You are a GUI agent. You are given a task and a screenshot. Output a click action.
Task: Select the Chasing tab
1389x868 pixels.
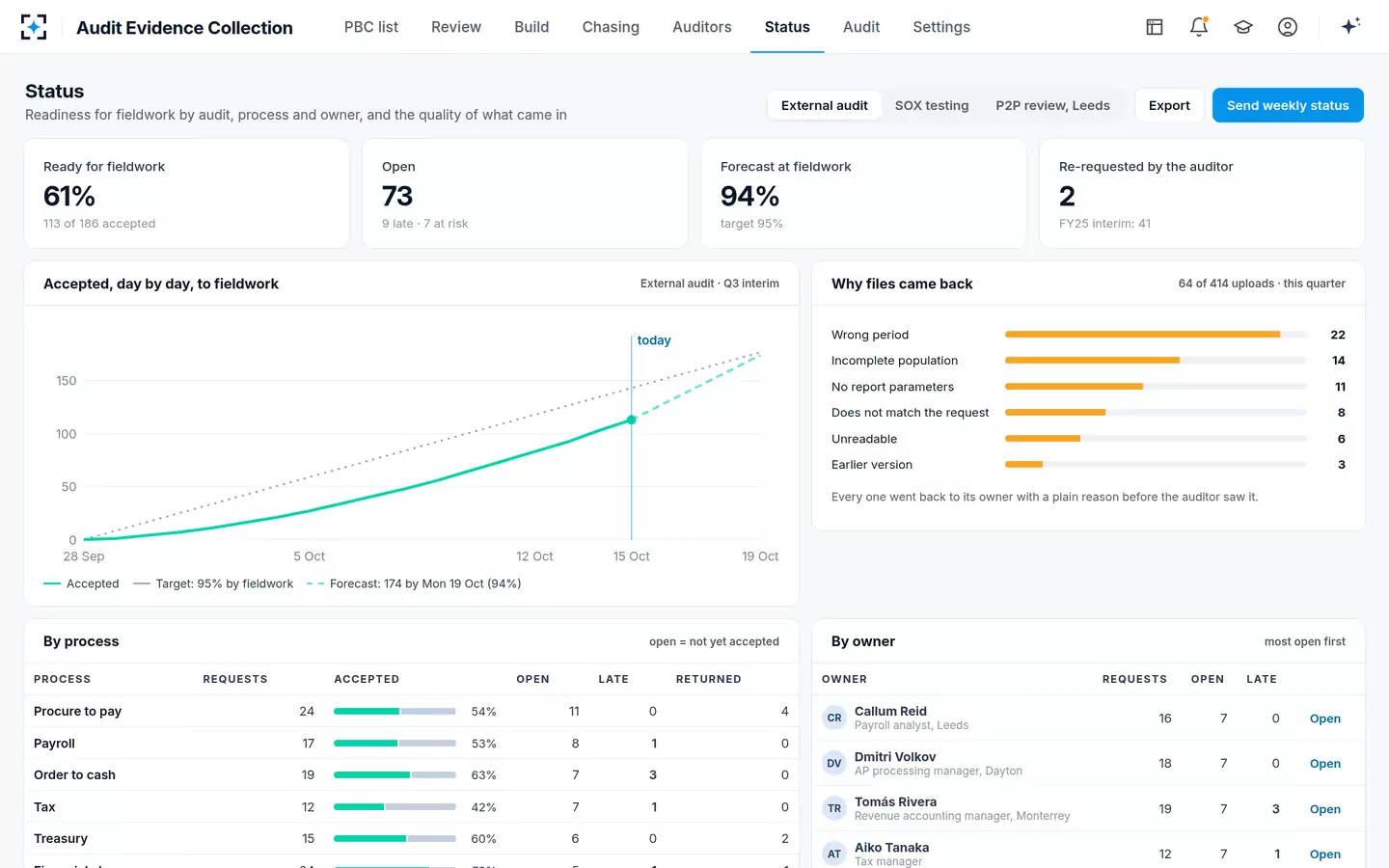[611, 27]
